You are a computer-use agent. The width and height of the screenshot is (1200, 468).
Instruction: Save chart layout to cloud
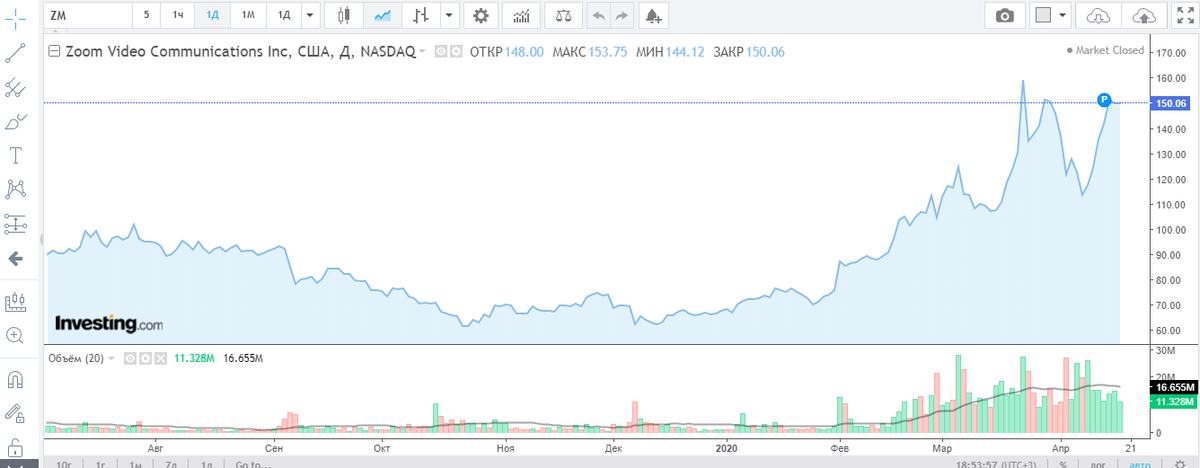click(x=1143, y=15)
